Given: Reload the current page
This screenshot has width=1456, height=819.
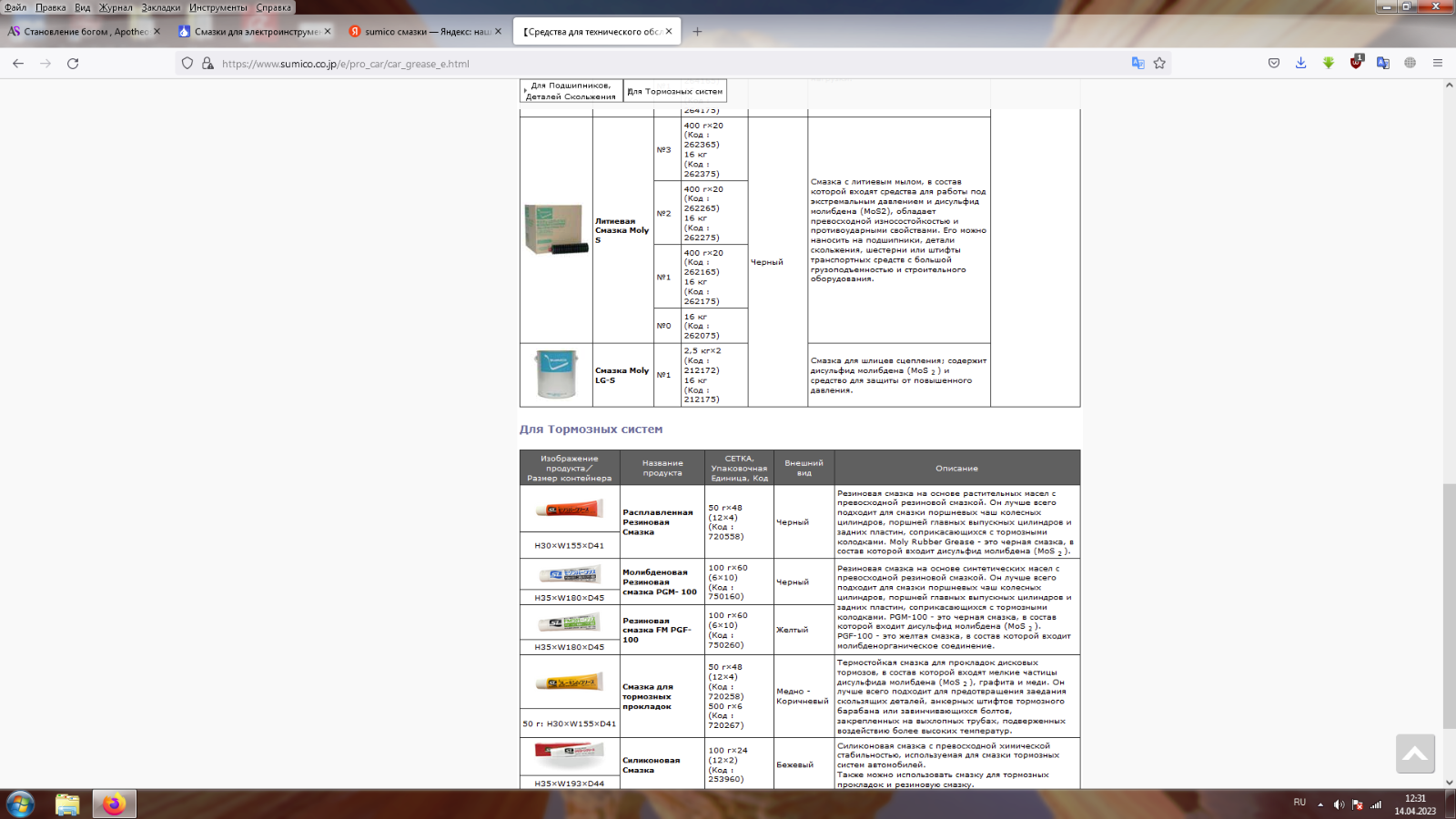Looking at the screenshot, I should 73,64.
